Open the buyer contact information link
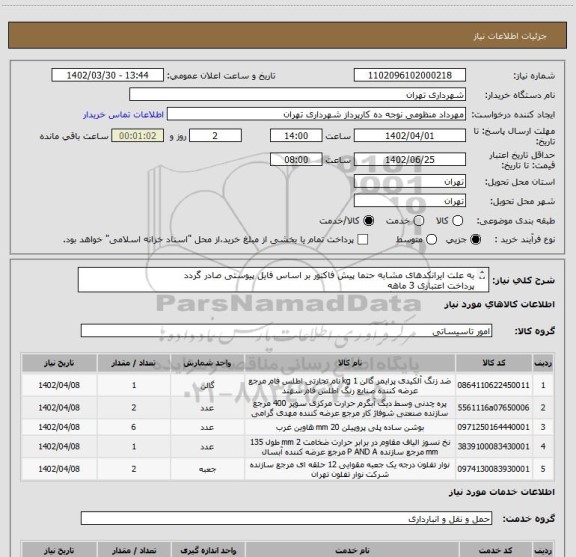 coord(123,115)
